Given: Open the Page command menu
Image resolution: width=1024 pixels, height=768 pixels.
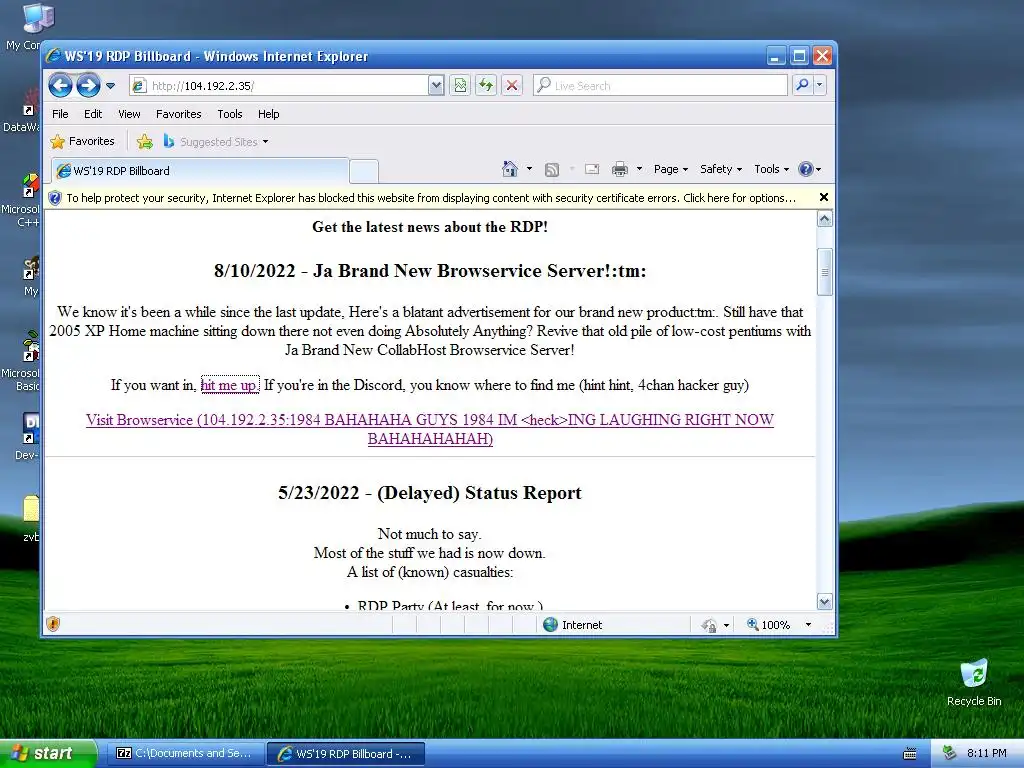Looking at the screenshot, I should tap(671, 169).
